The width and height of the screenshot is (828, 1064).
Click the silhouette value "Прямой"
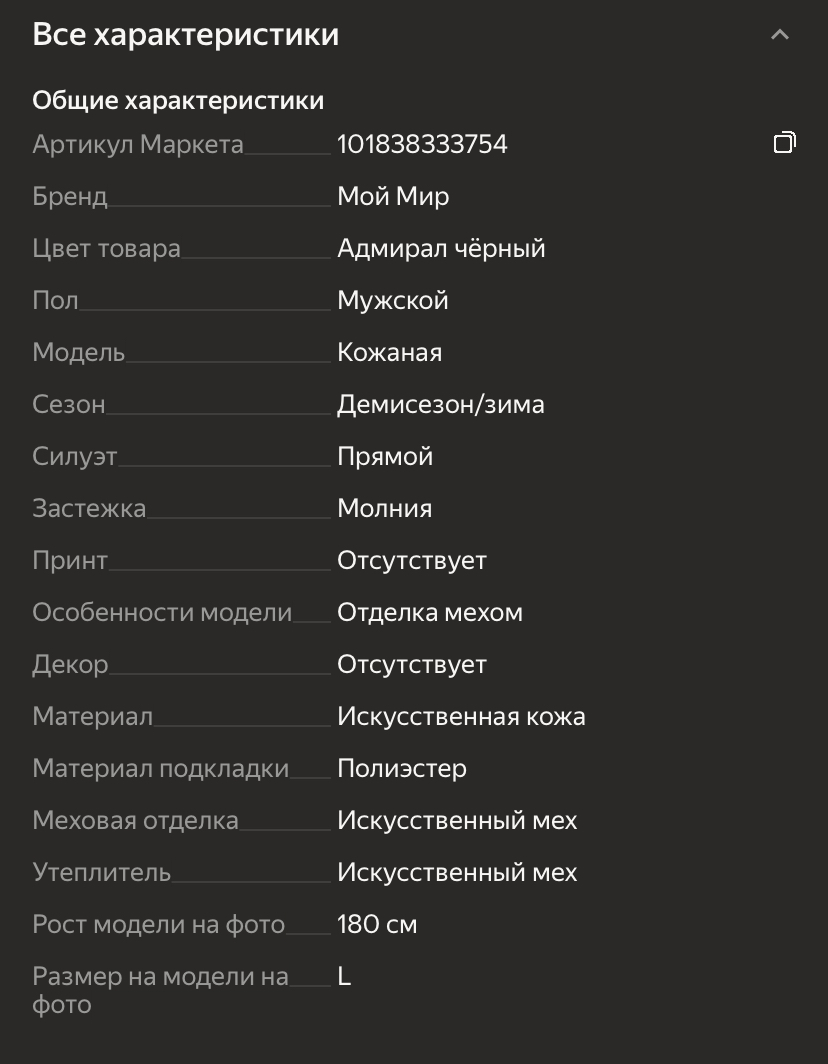[x=385, y=457]
